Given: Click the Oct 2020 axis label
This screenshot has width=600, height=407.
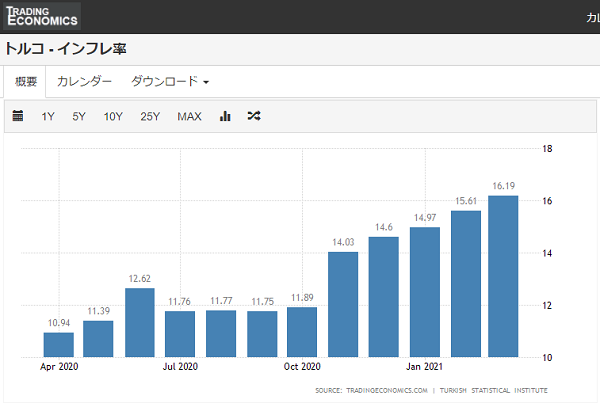Looking at the screenshot, I should tap(302, 366).
